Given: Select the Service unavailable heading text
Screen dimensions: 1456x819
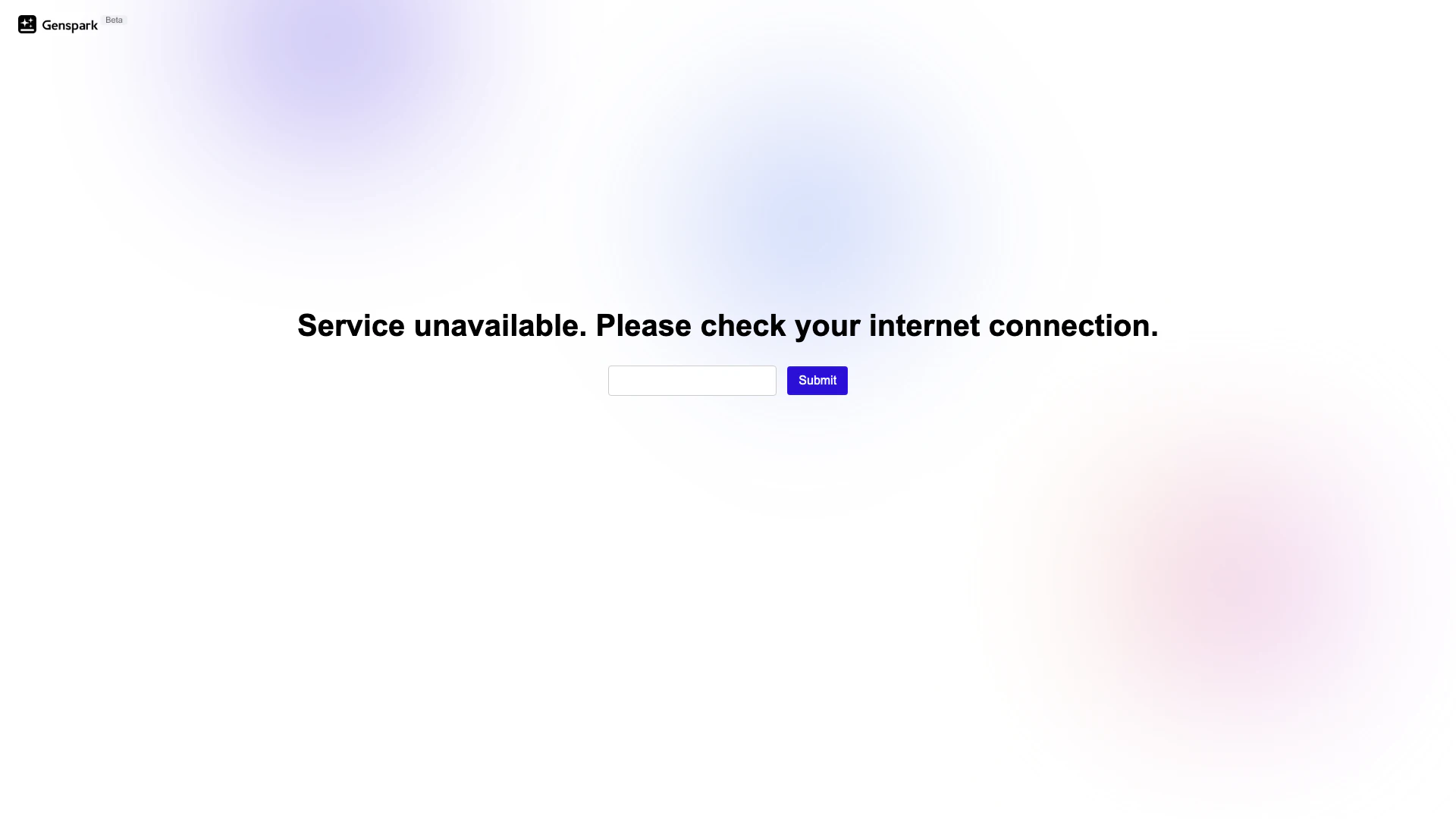Looking at the screenshot, I should coord(728,325).
